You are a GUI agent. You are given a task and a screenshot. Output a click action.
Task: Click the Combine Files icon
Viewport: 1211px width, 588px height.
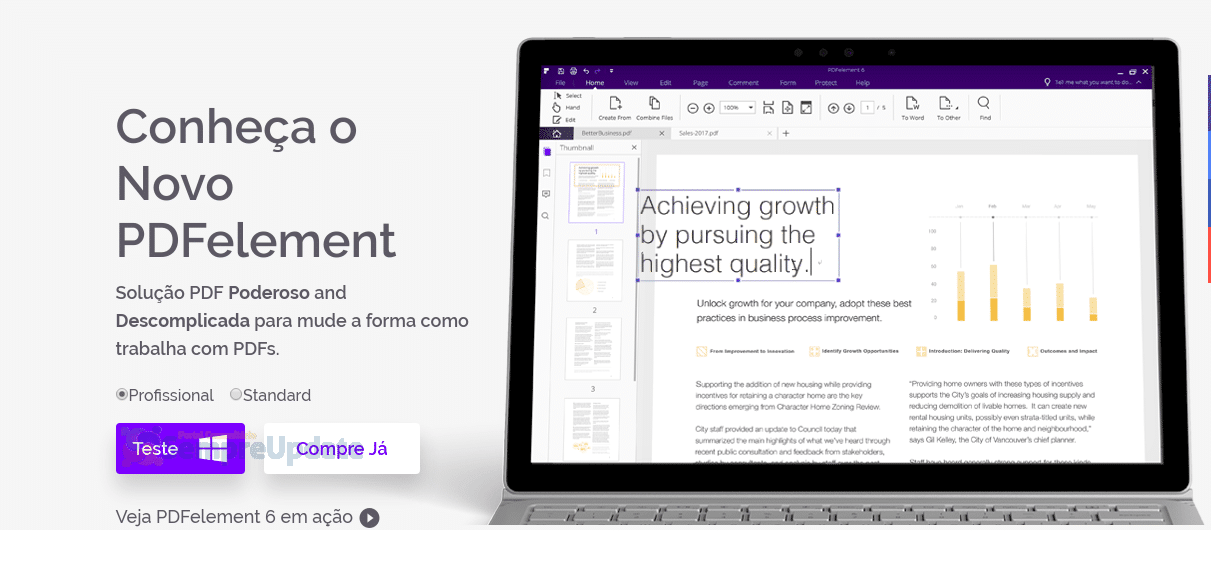[x=654, y=103]
